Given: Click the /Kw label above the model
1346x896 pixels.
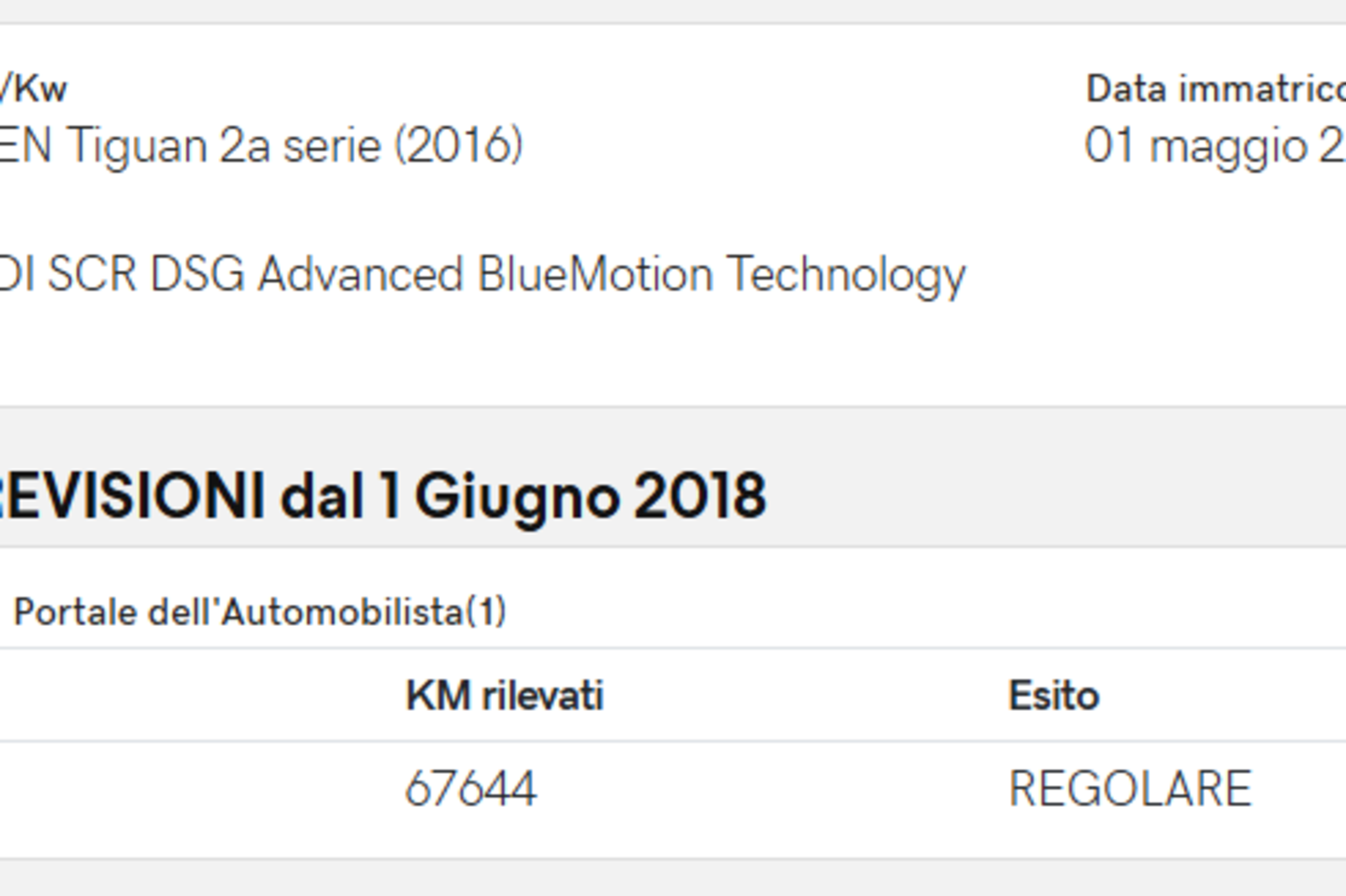Looking at the screenshot, I should (x=33, y=88).
